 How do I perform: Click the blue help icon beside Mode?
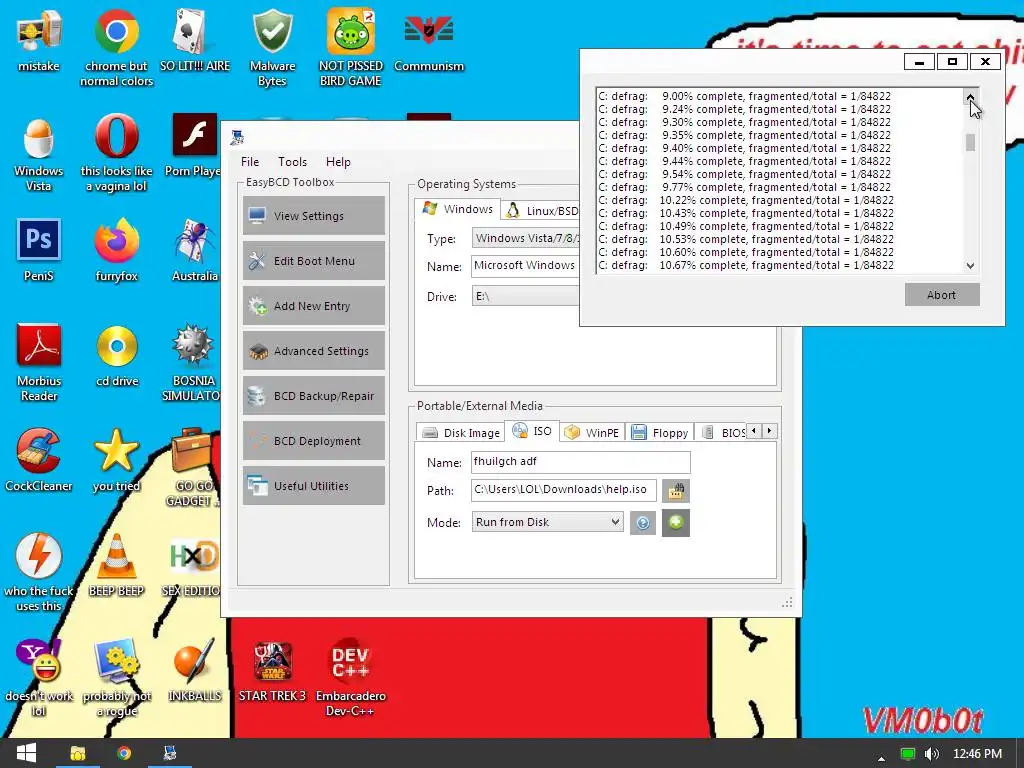(x=643, y=522)
